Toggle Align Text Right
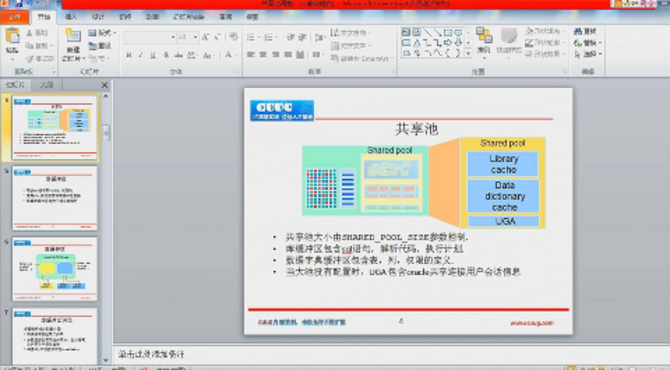This screenshot has width=670, height=370. click(x=276, y=55)
